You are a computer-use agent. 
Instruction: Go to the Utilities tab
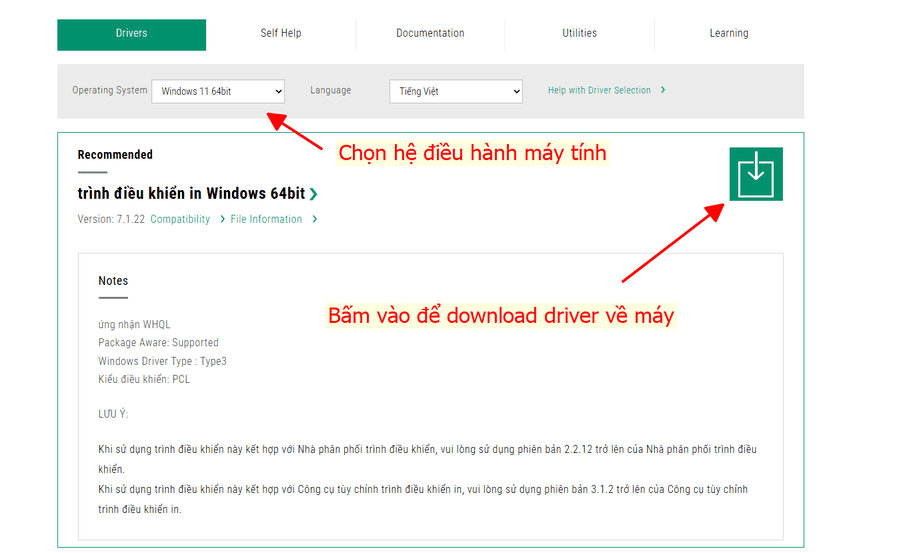coord(579,34)
